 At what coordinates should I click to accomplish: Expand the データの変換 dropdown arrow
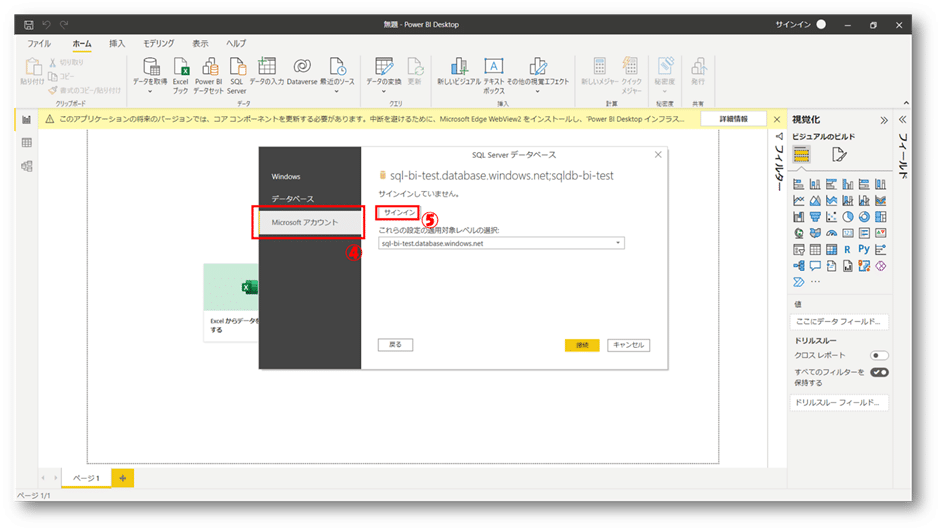pos(384,91)
